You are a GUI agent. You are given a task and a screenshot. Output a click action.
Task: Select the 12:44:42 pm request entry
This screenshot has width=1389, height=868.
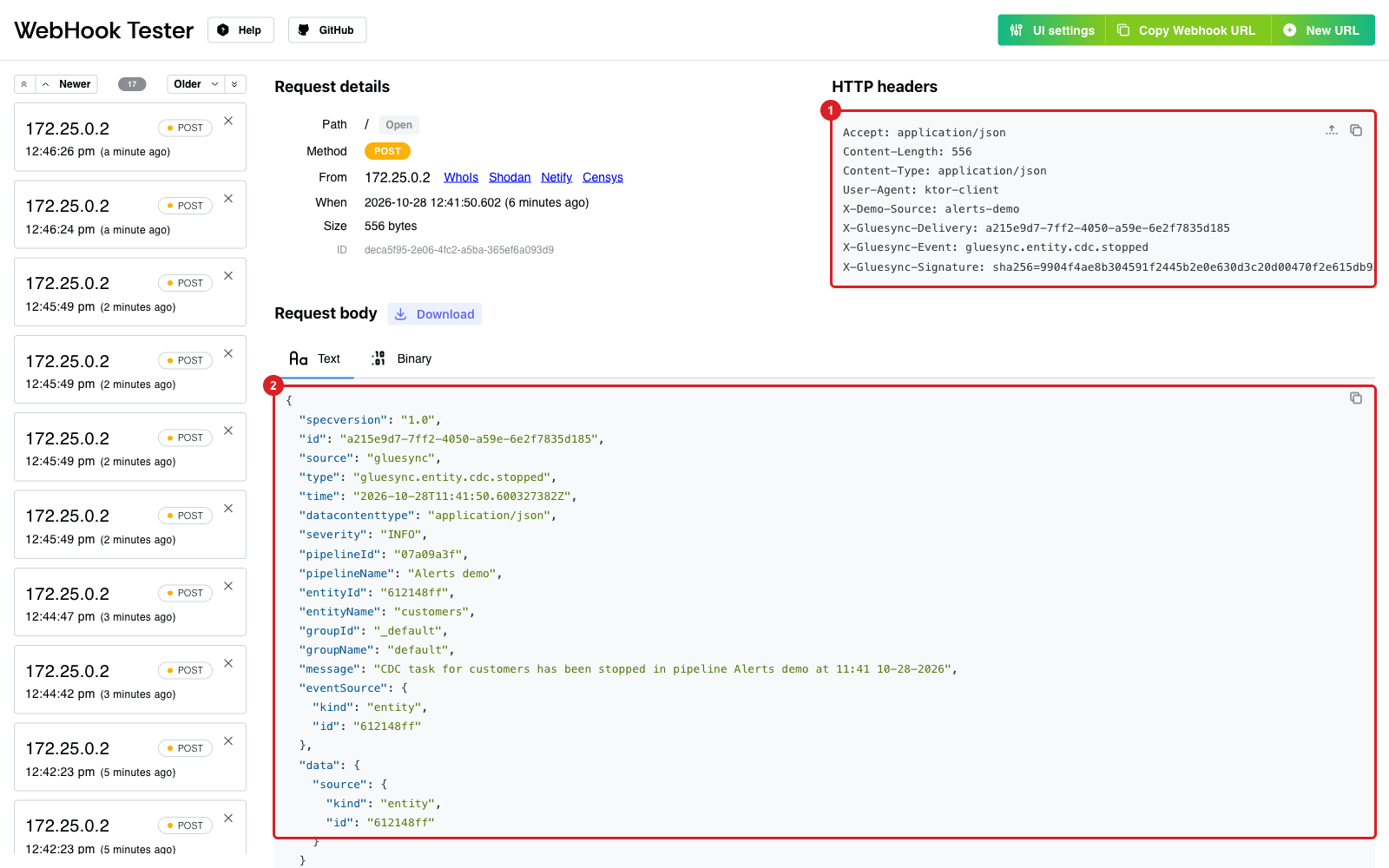130,680
